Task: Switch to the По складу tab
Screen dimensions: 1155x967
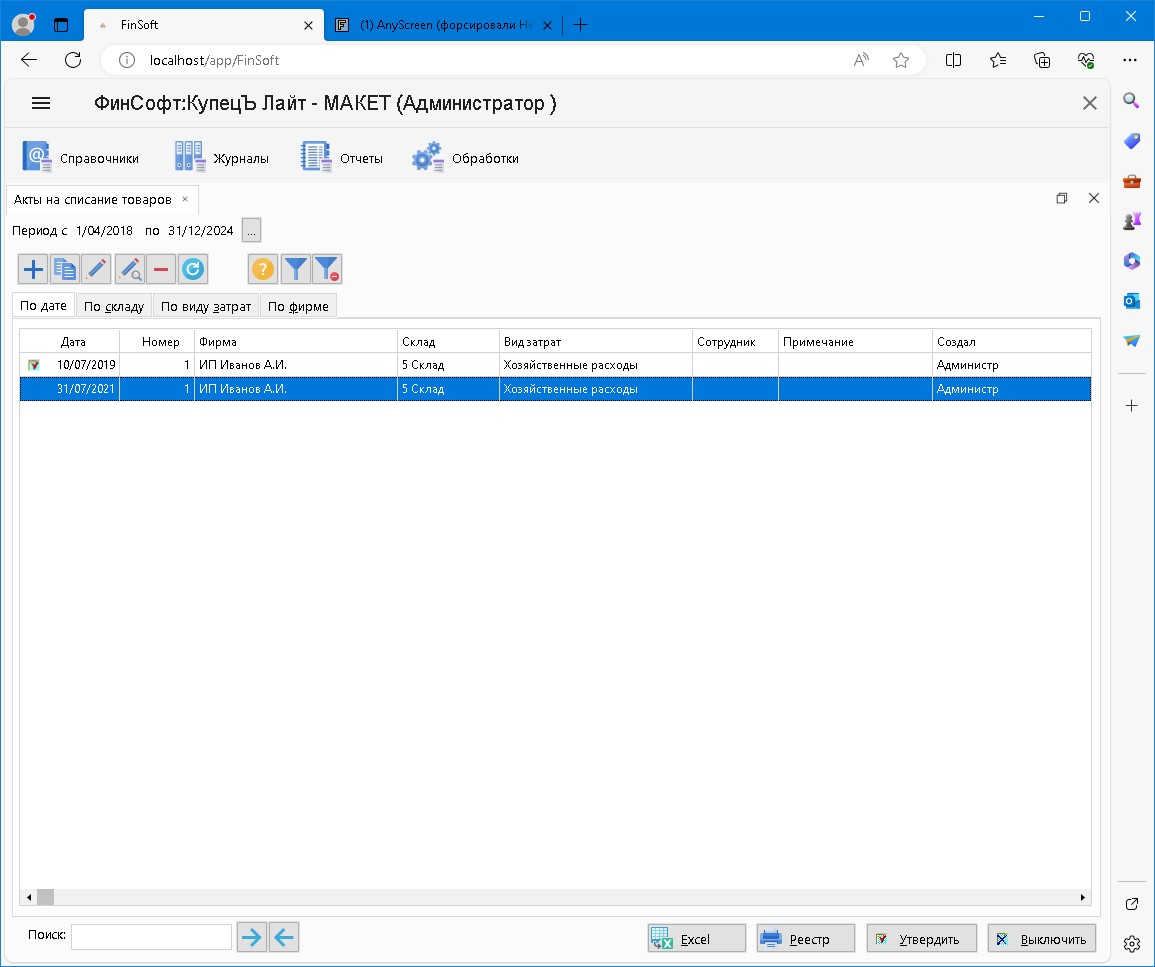Action: (114, 306)
